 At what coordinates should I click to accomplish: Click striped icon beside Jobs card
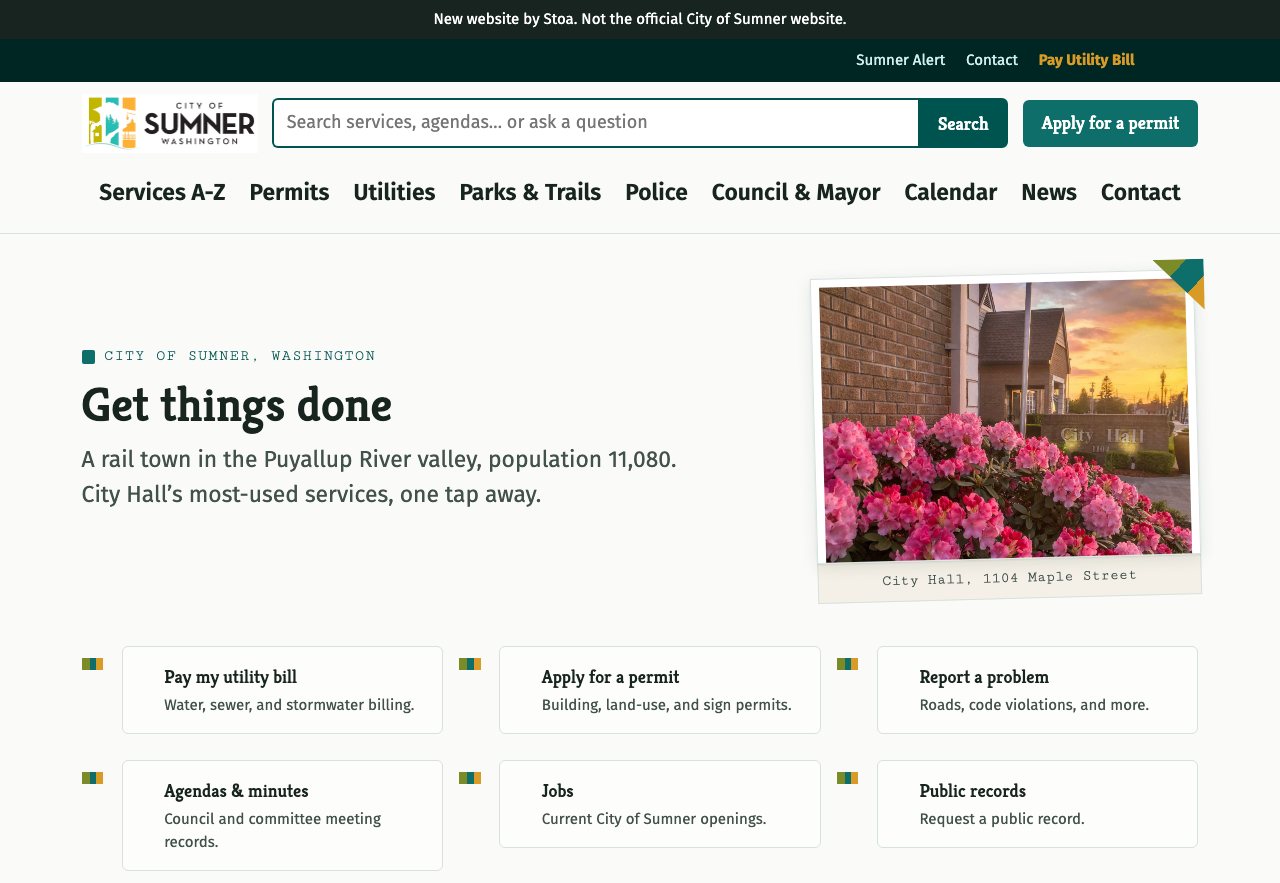click(470, 778)
